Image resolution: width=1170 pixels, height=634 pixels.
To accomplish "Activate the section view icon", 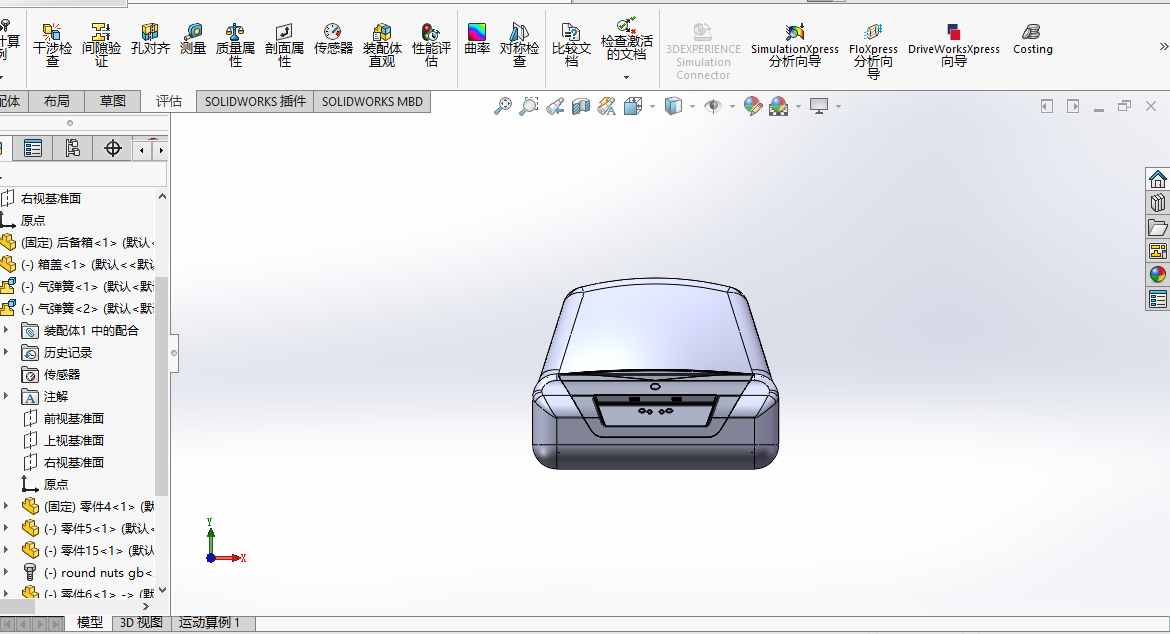I will [x=581, y=106].
